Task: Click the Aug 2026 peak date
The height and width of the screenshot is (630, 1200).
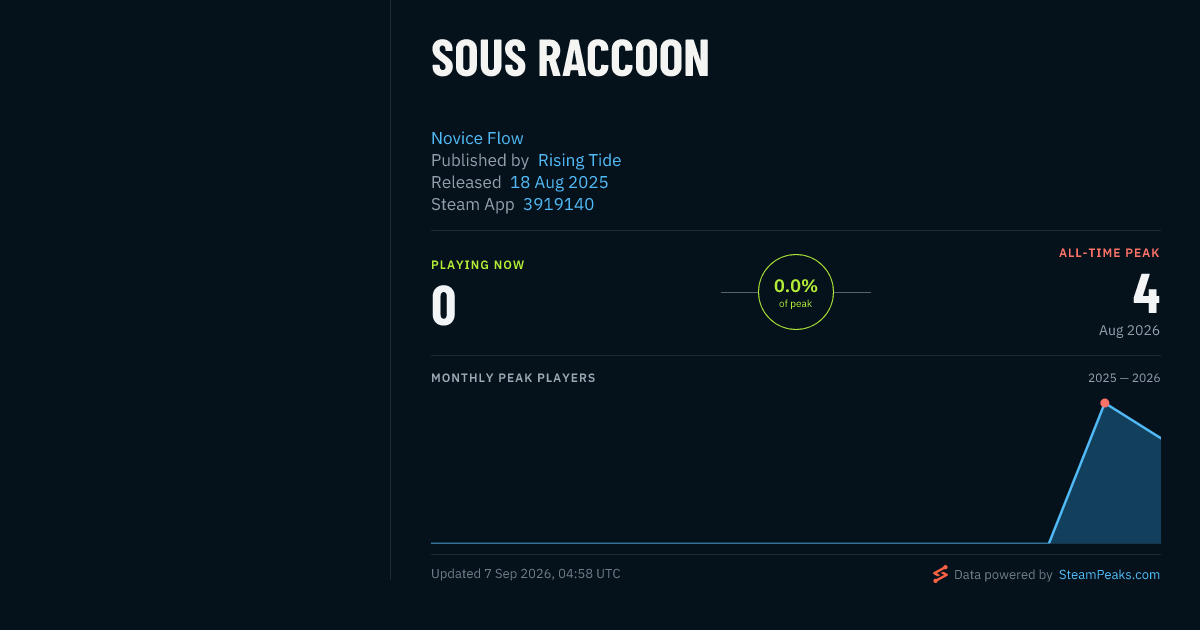Action: [1129, 330]
